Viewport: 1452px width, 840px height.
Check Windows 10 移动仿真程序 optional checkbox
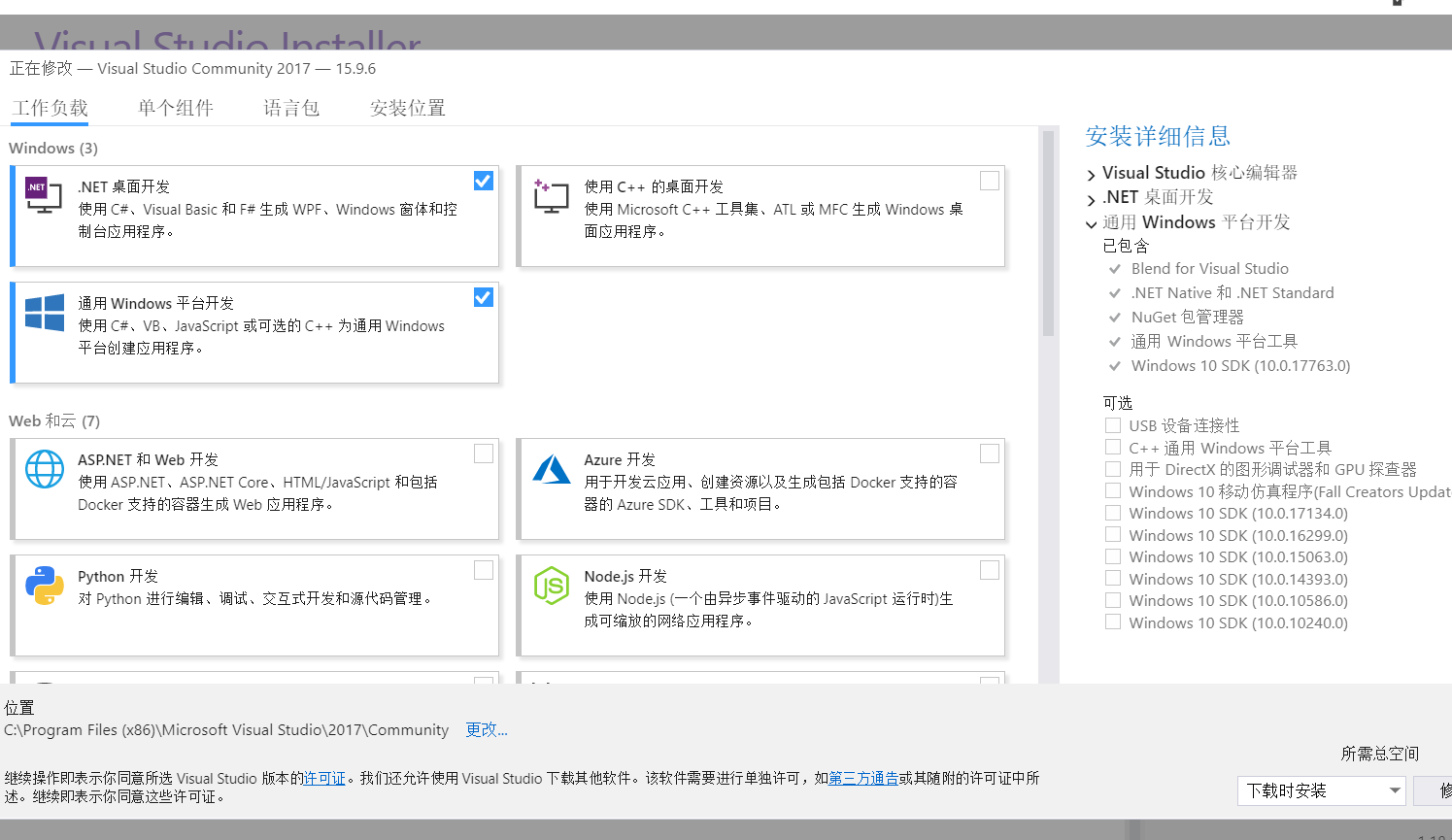coord(1113,490)
